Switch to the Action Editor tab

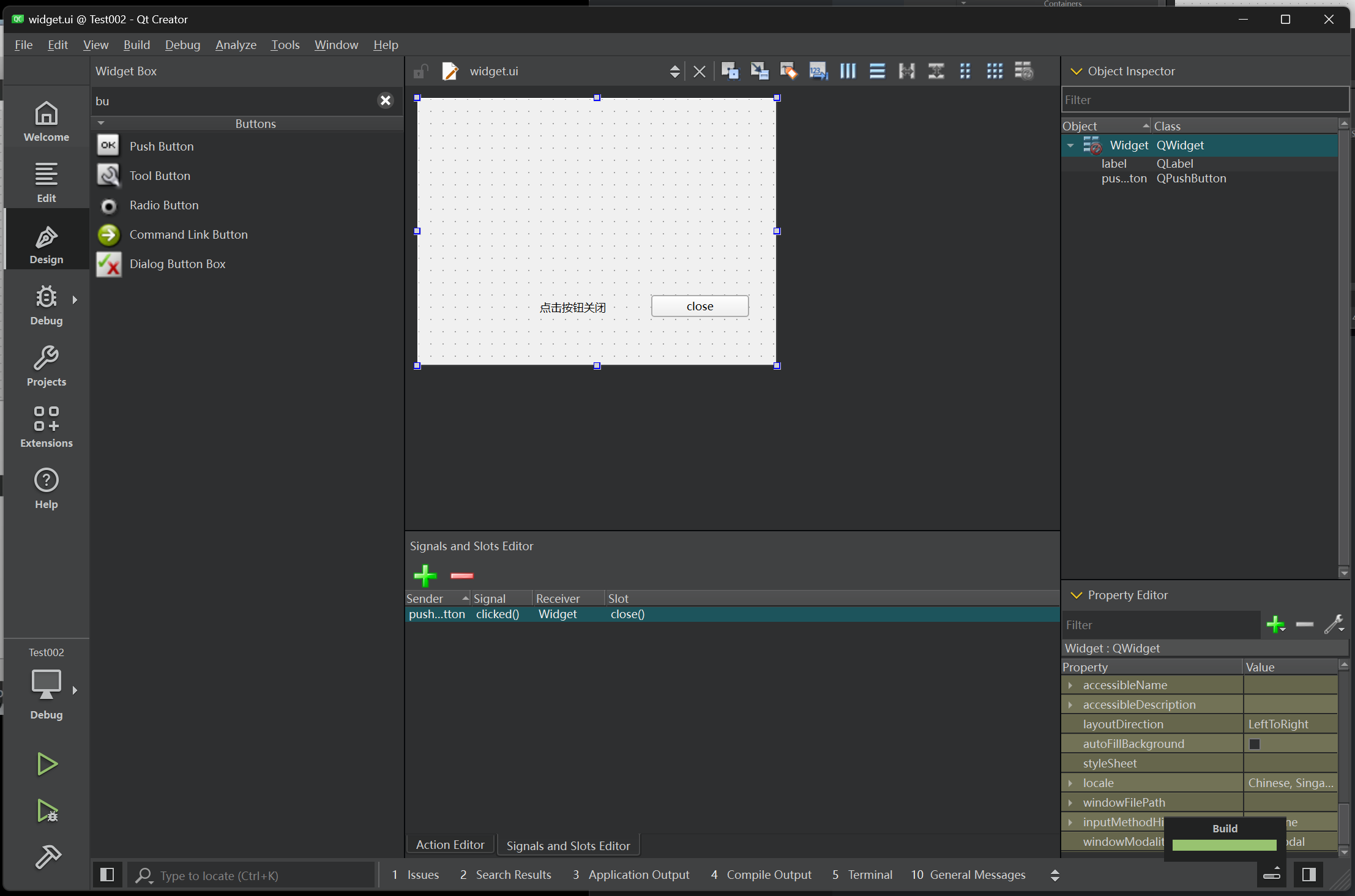pos(450,845)
